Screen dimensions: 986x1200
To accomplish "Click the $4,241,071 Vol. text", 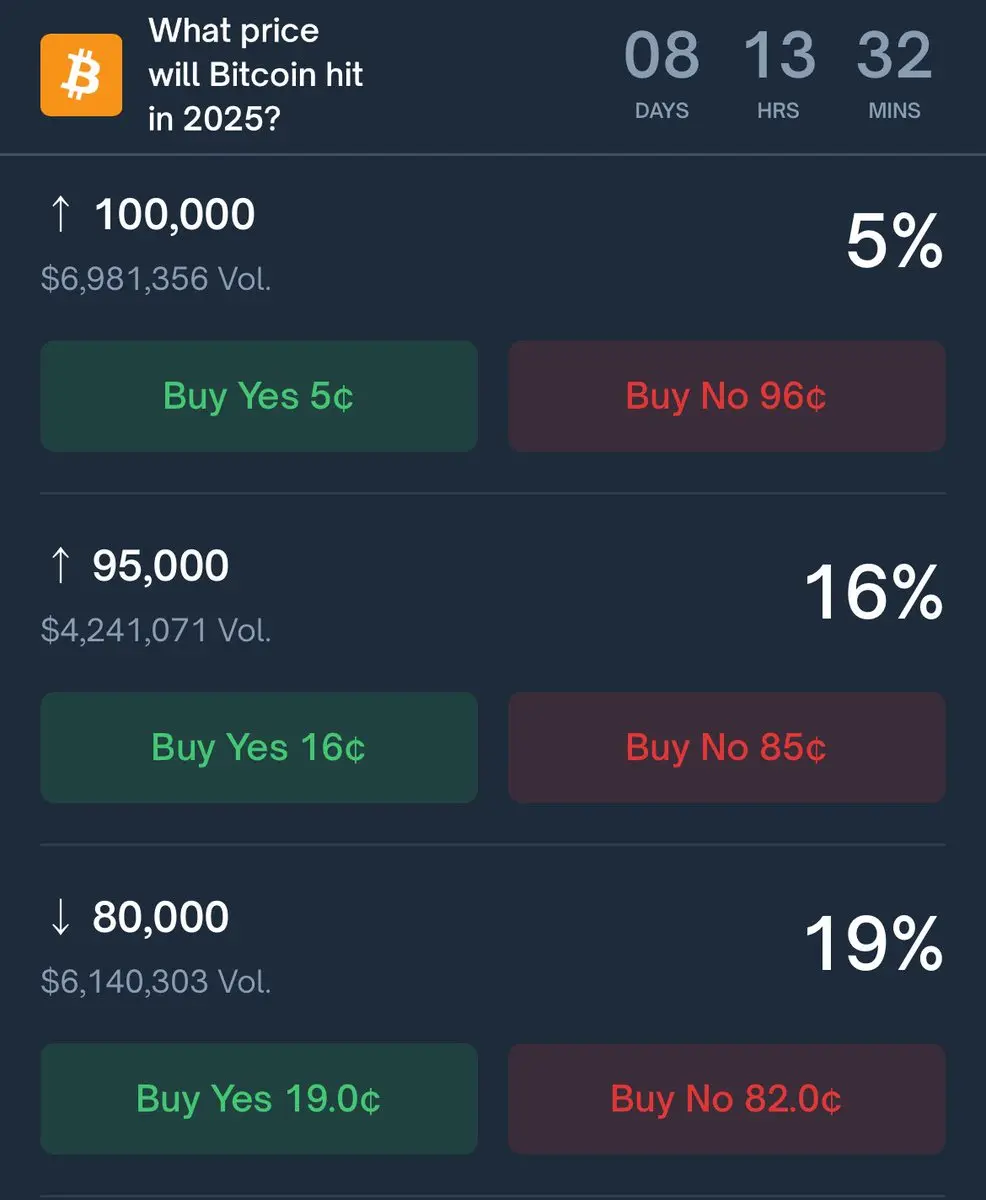I will [x=156, y=630].
